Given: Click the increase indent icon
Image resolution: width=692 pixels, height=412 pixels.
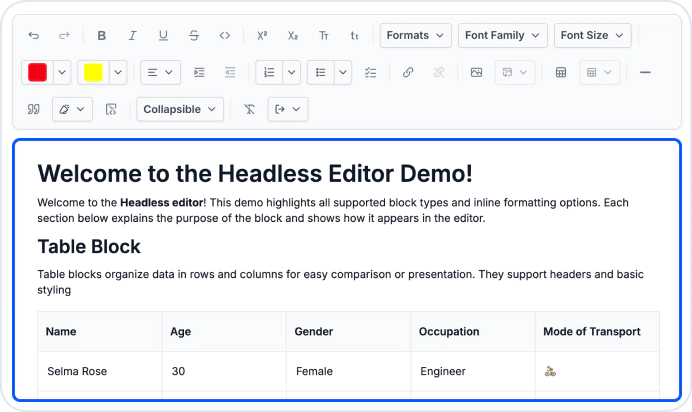Looking at the screenshot, I should [199, 72].
